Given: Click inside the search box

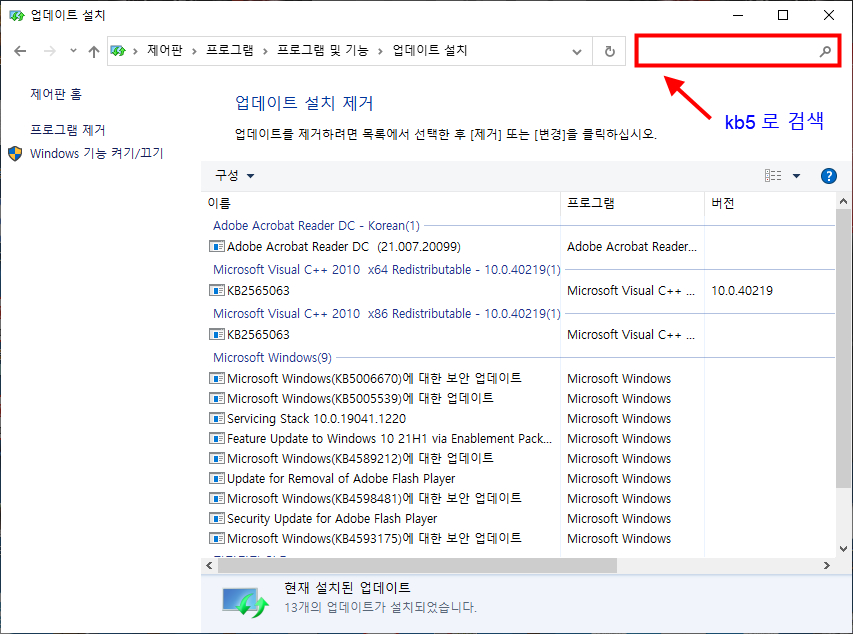Looking at the screenshot, I should (x=738, y=51).
